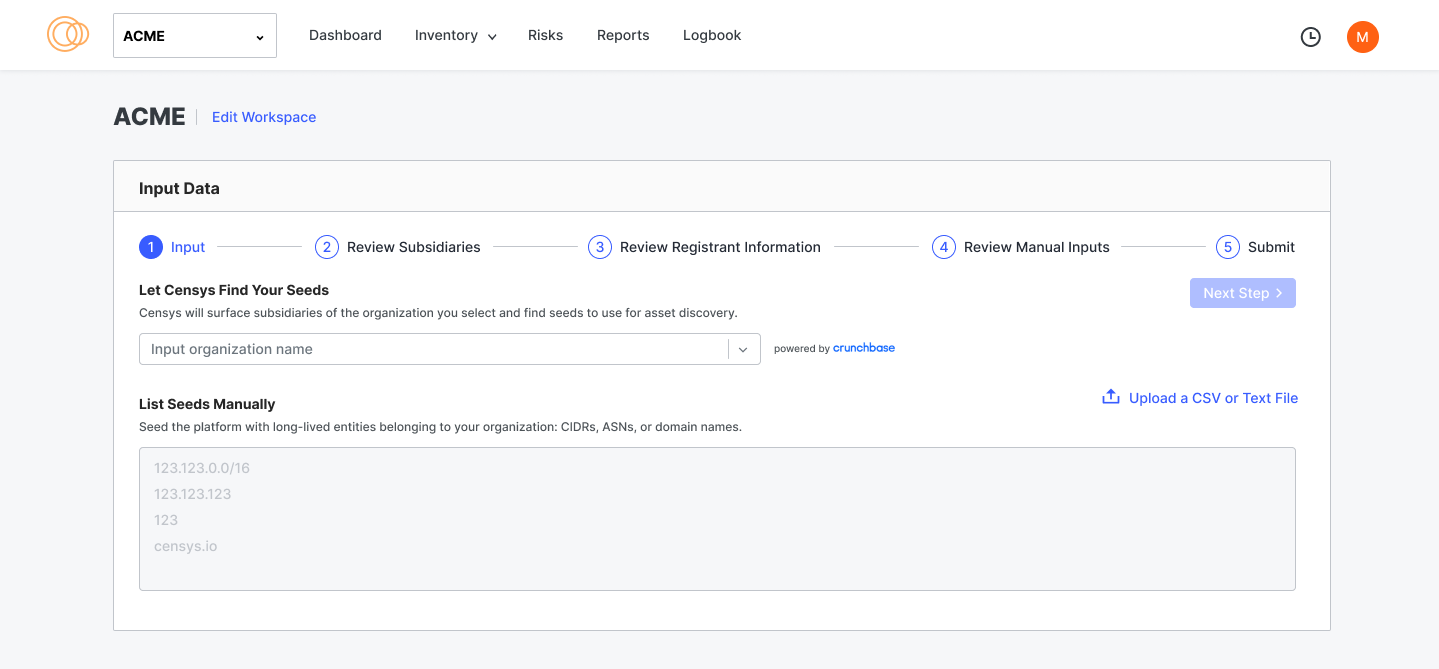
Task: Open the Logbook page
Action: point(712,36)
